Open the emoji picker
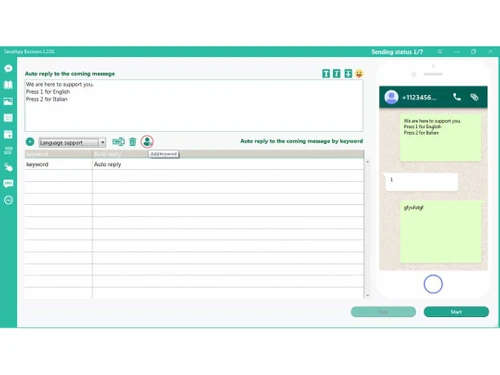The height and width of the screenshot is (375, 500). (x=359, y=73)
